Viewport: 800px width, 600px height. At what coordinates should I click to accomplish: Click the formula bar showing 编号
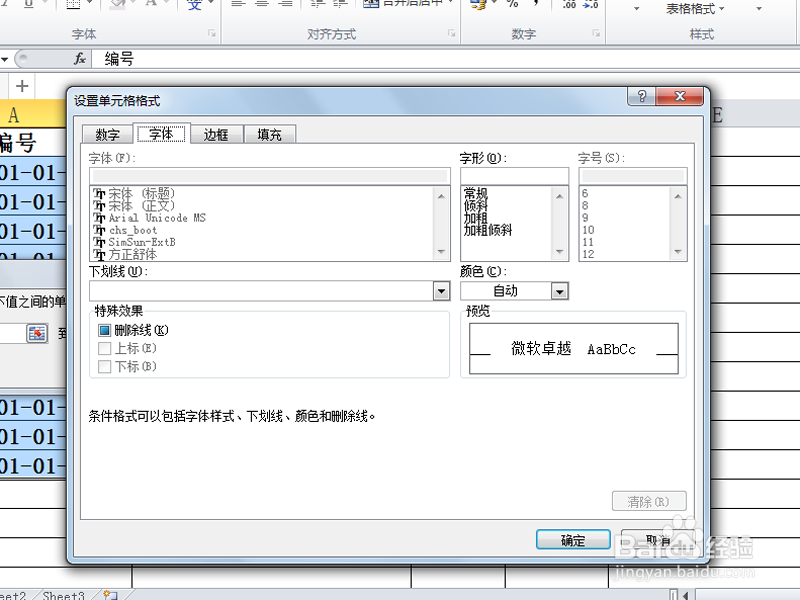click(444, 59)
